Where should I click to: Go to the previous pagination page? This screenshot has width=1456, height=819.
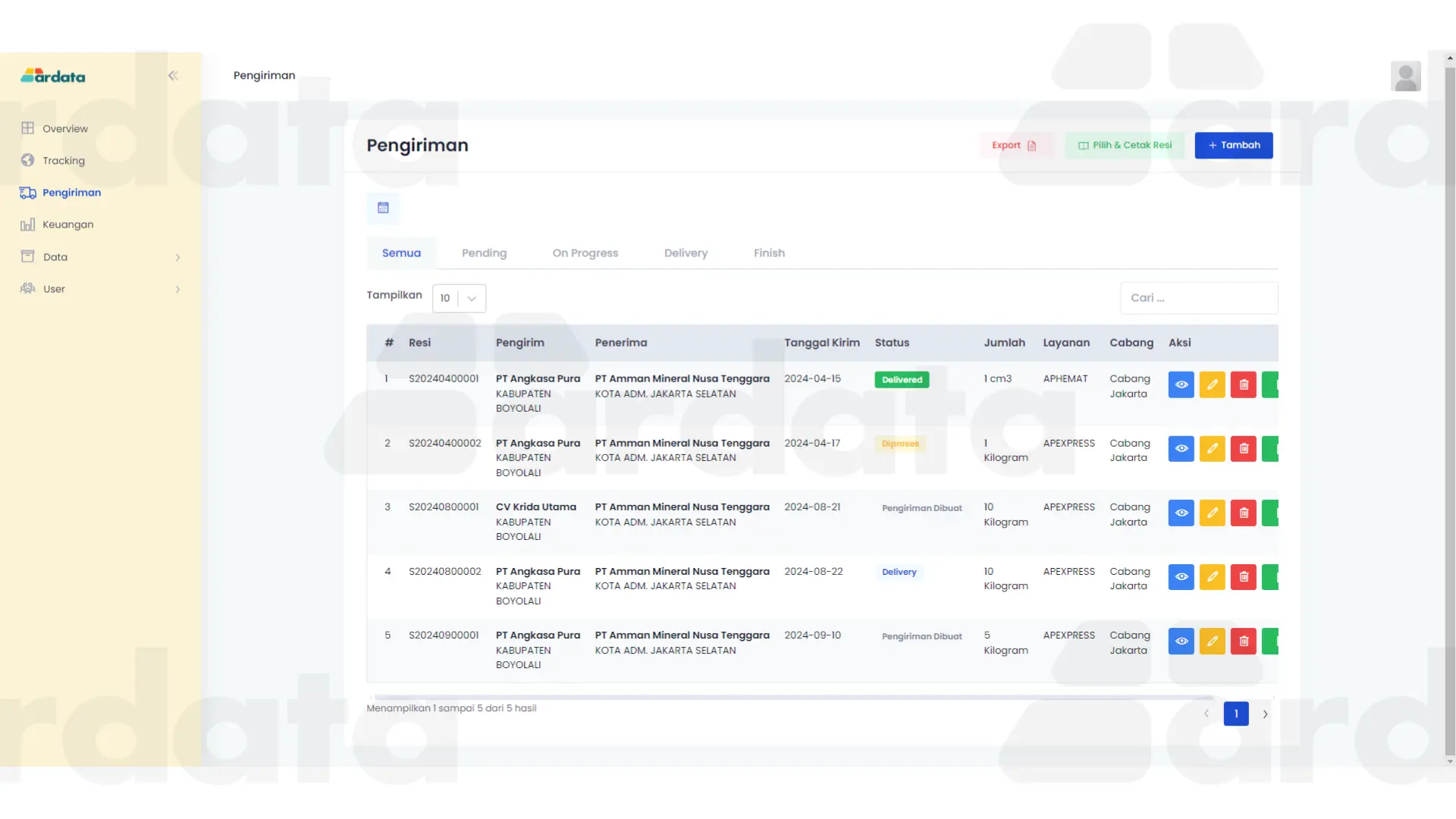pos(1206,714)
